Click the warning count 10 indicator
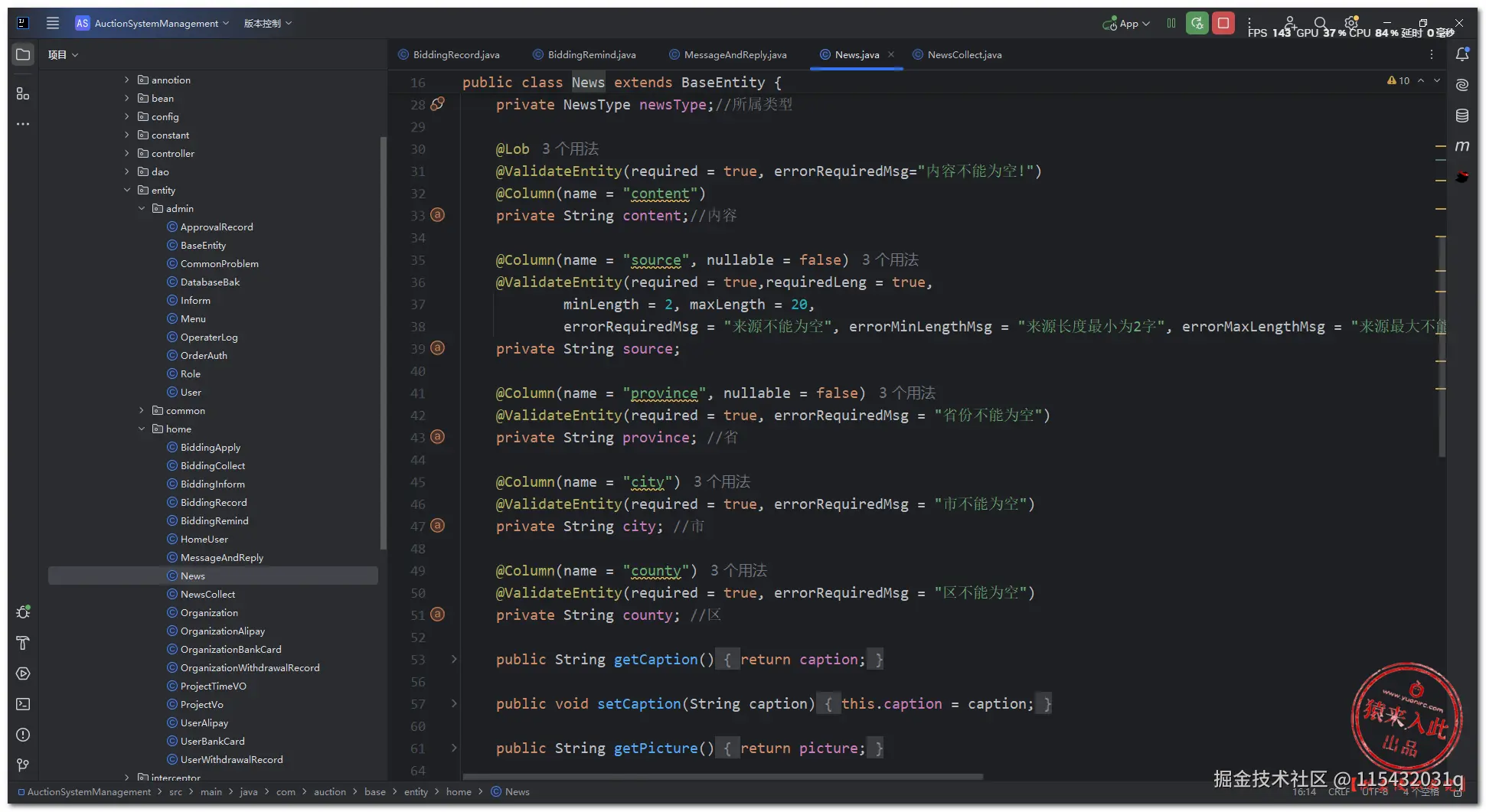The width and height of the screenshot is (1486, 812). coord(1398,80)
